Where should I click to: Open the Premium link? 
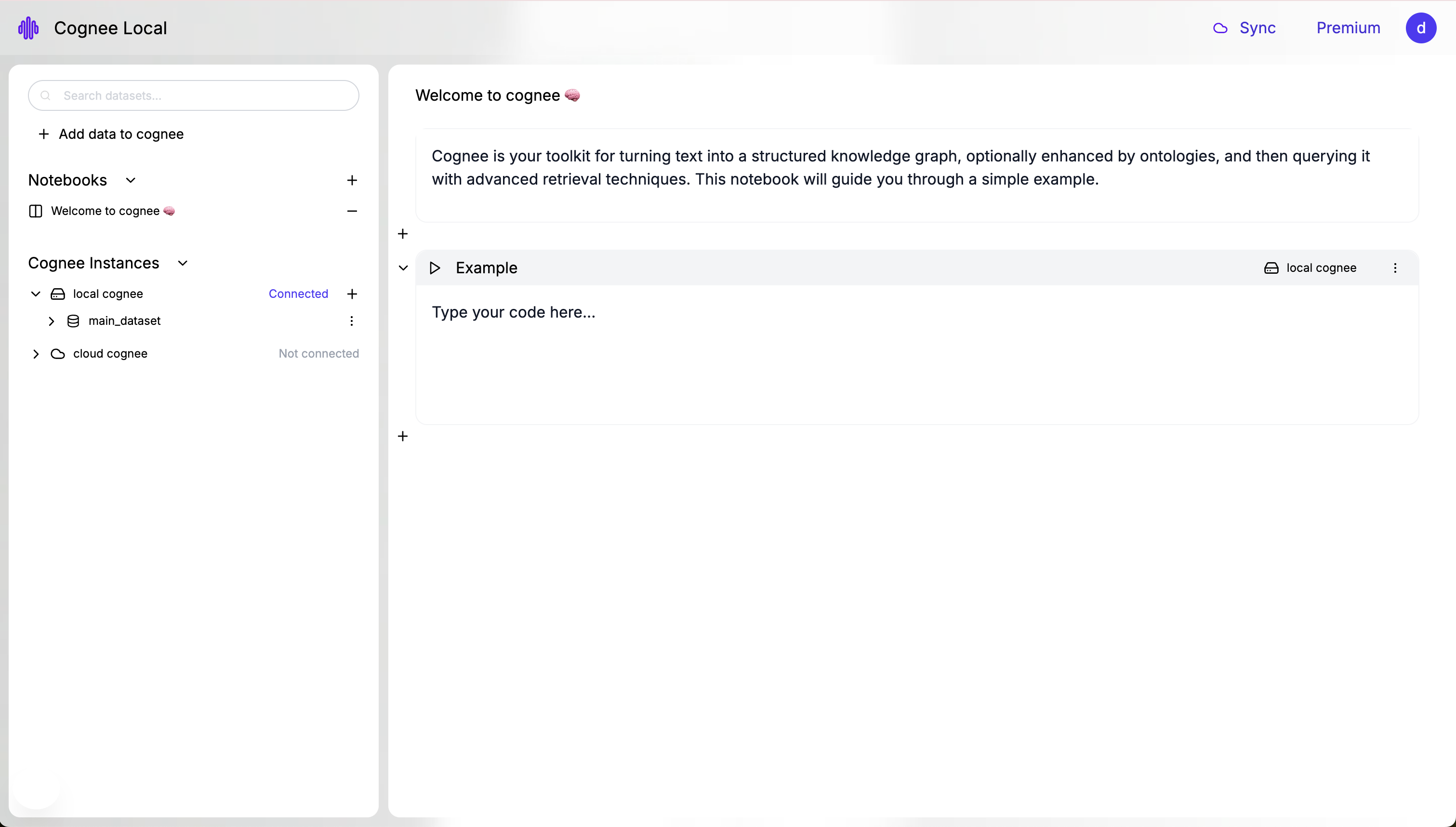click(x=1348, y=28)
